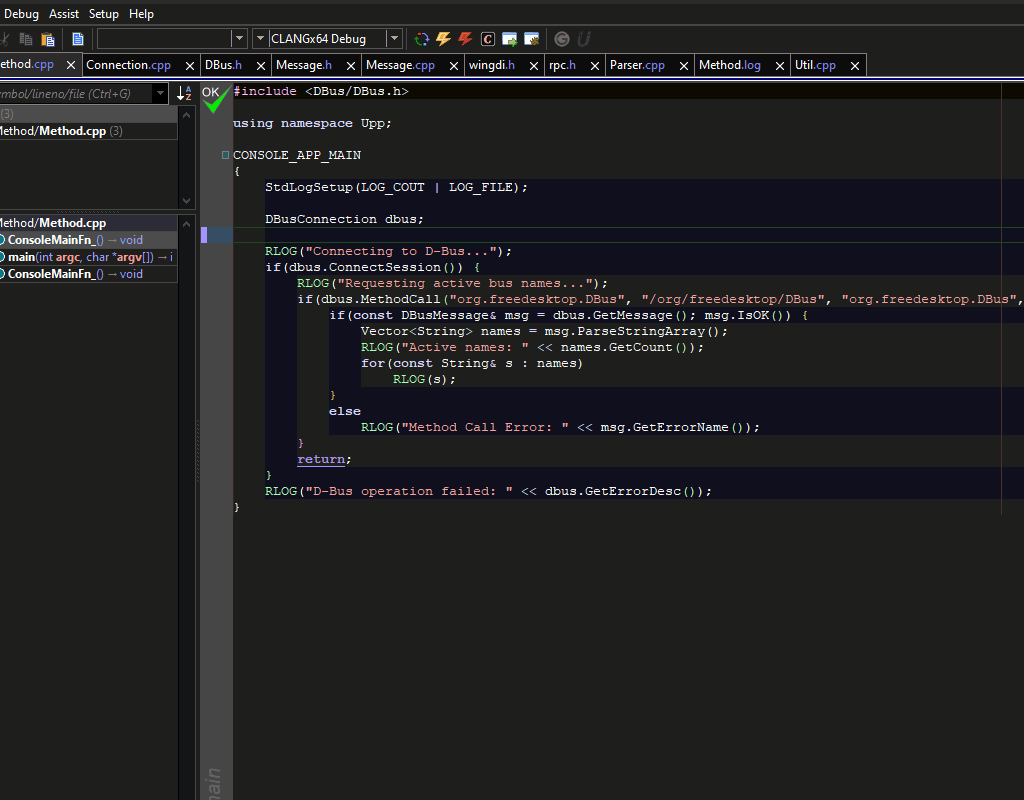Viewport: 1024px width, 800px height.
Task: Close the rpc.h tab
Action: click(595, 65)
